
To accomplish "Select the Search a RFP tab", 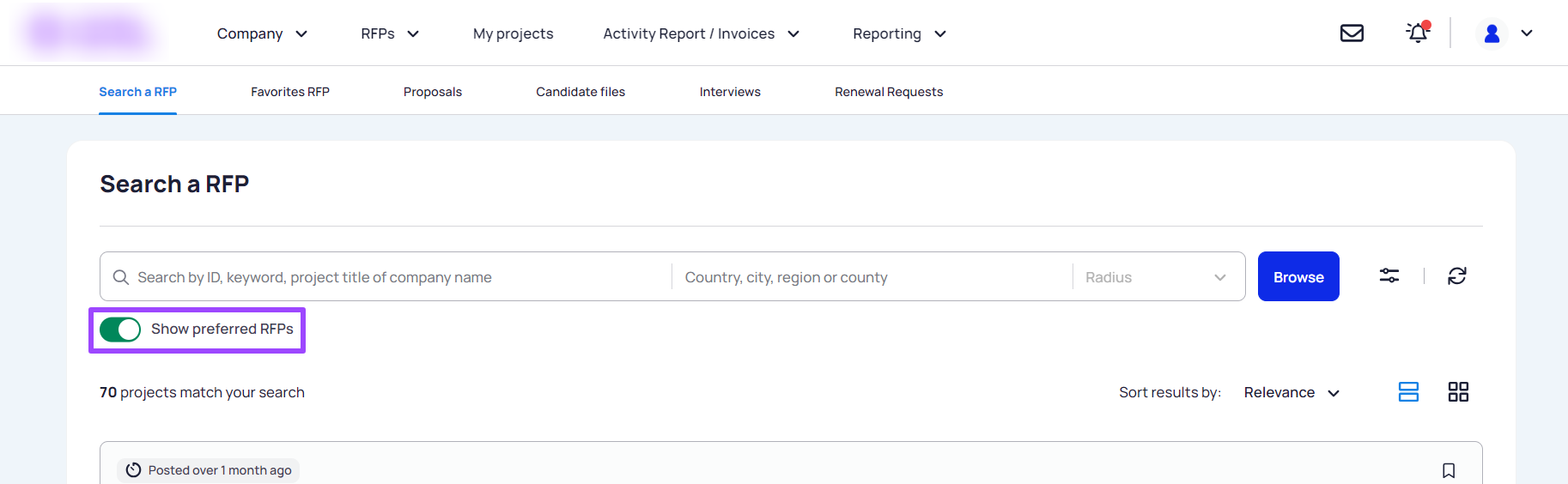I will 137,92.
